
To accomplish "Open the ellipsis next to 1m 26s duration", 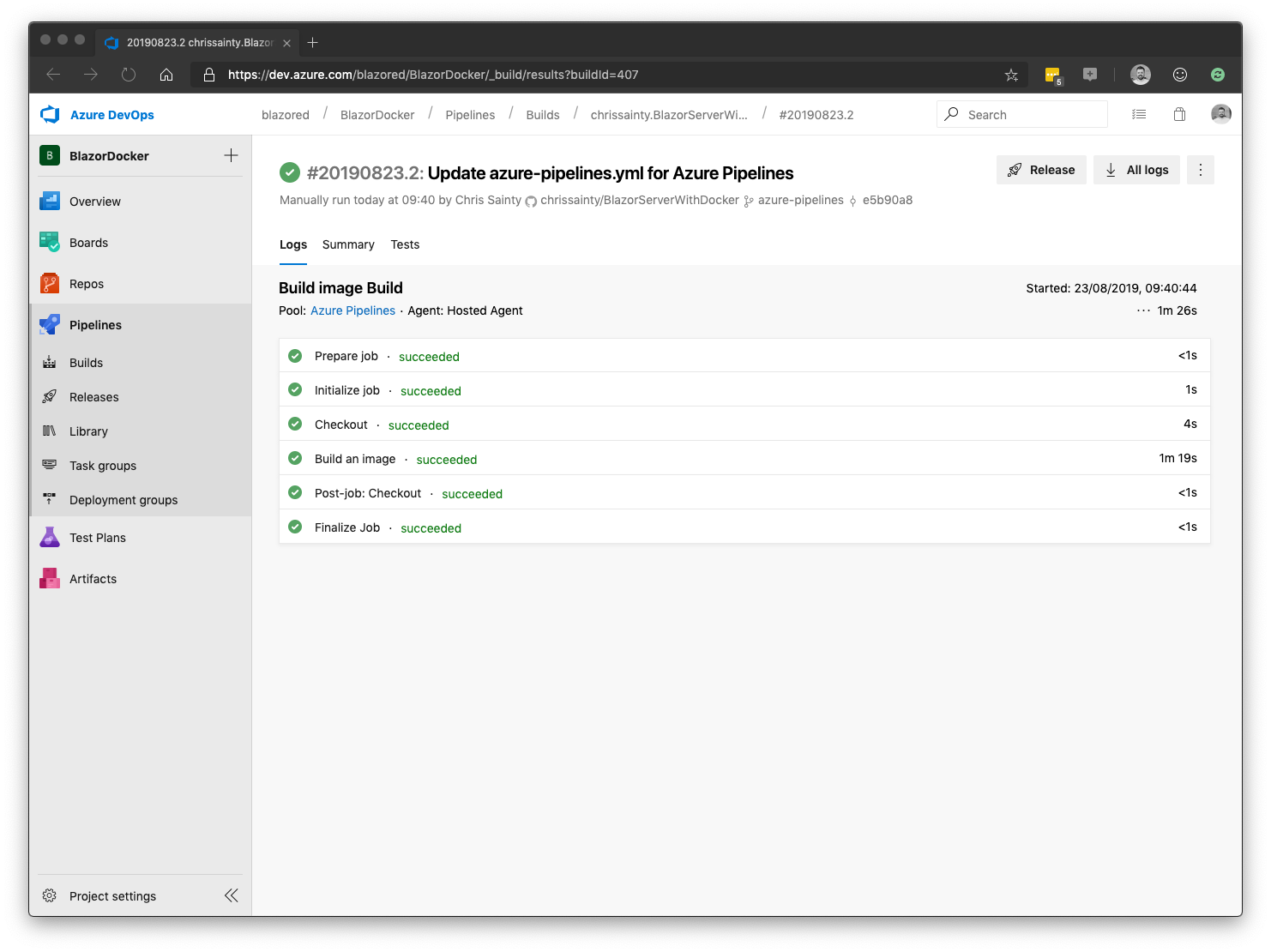I will (x=1143, y=310).
